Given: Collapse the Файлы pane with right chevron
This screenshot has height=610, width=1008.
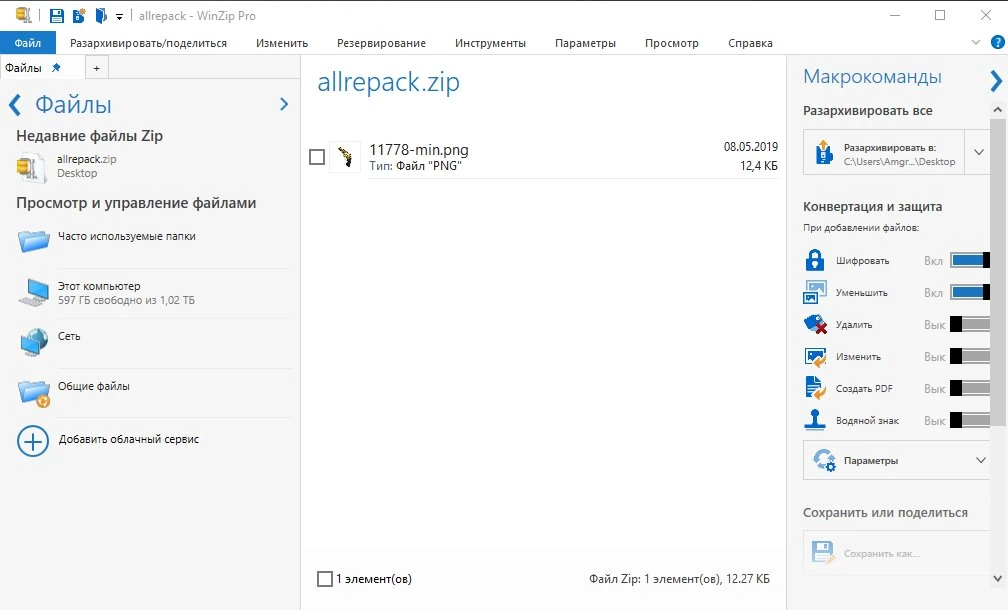Looking at the screenshot, I should click(284, 104).
